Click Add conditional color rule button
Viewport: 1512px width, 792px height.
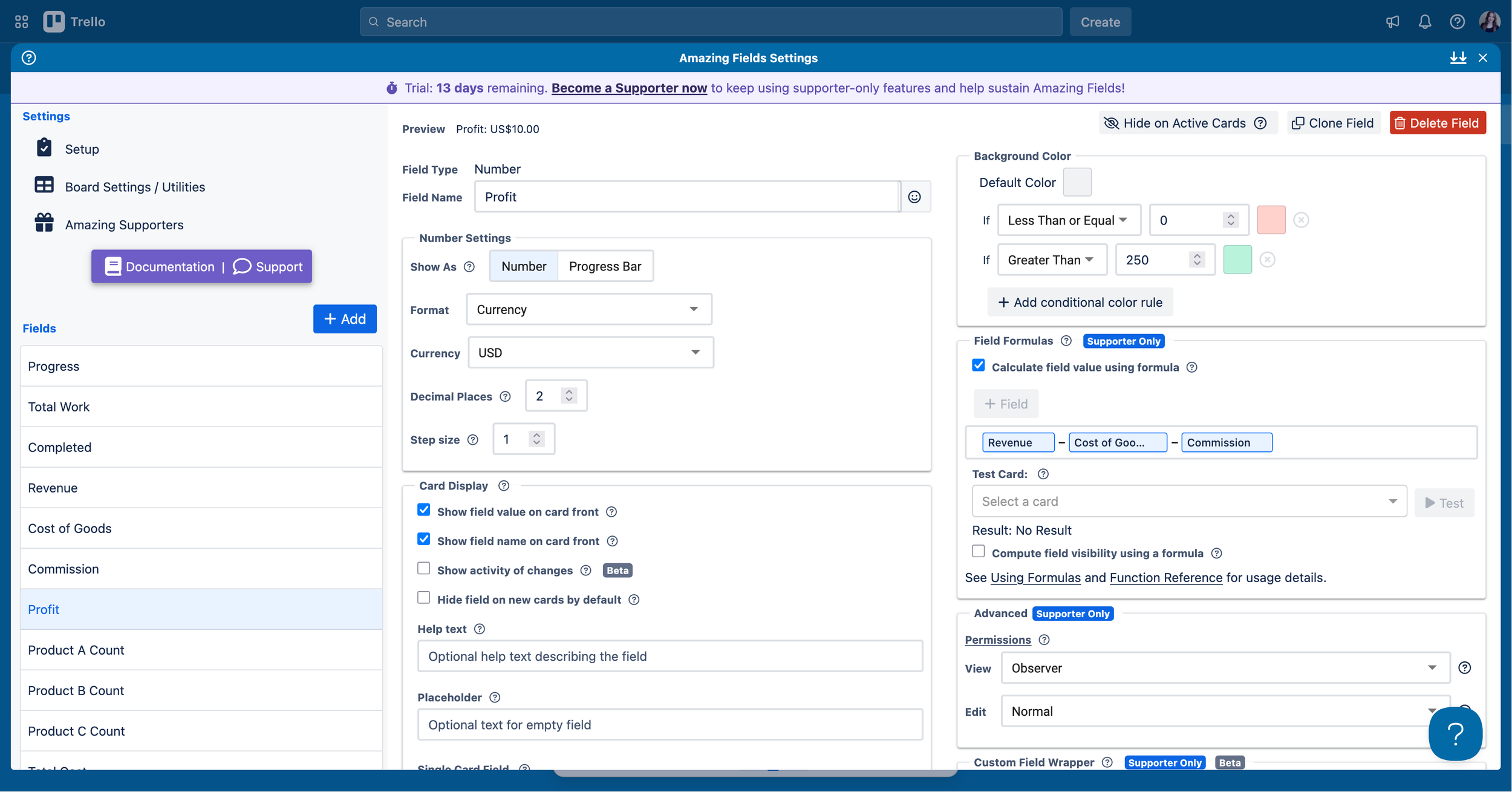pyautogui.click(x=1080, y=303)
